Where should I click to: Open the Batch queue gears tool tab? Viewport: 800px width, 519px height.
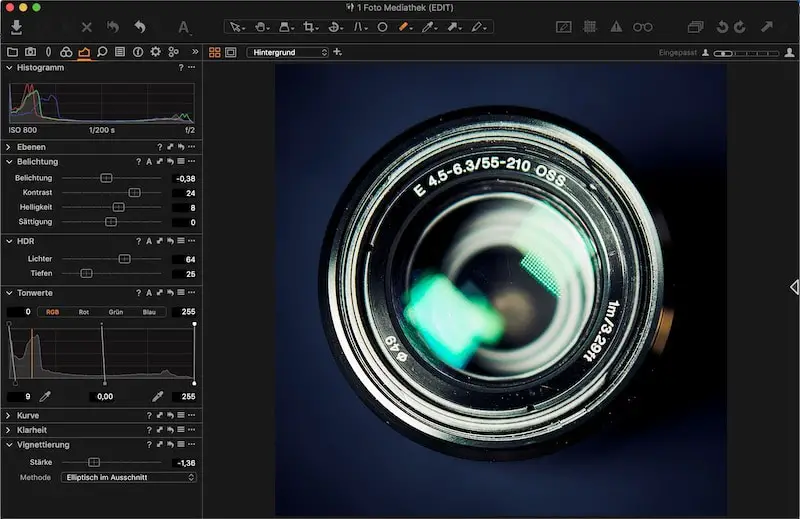click(173, 52)
